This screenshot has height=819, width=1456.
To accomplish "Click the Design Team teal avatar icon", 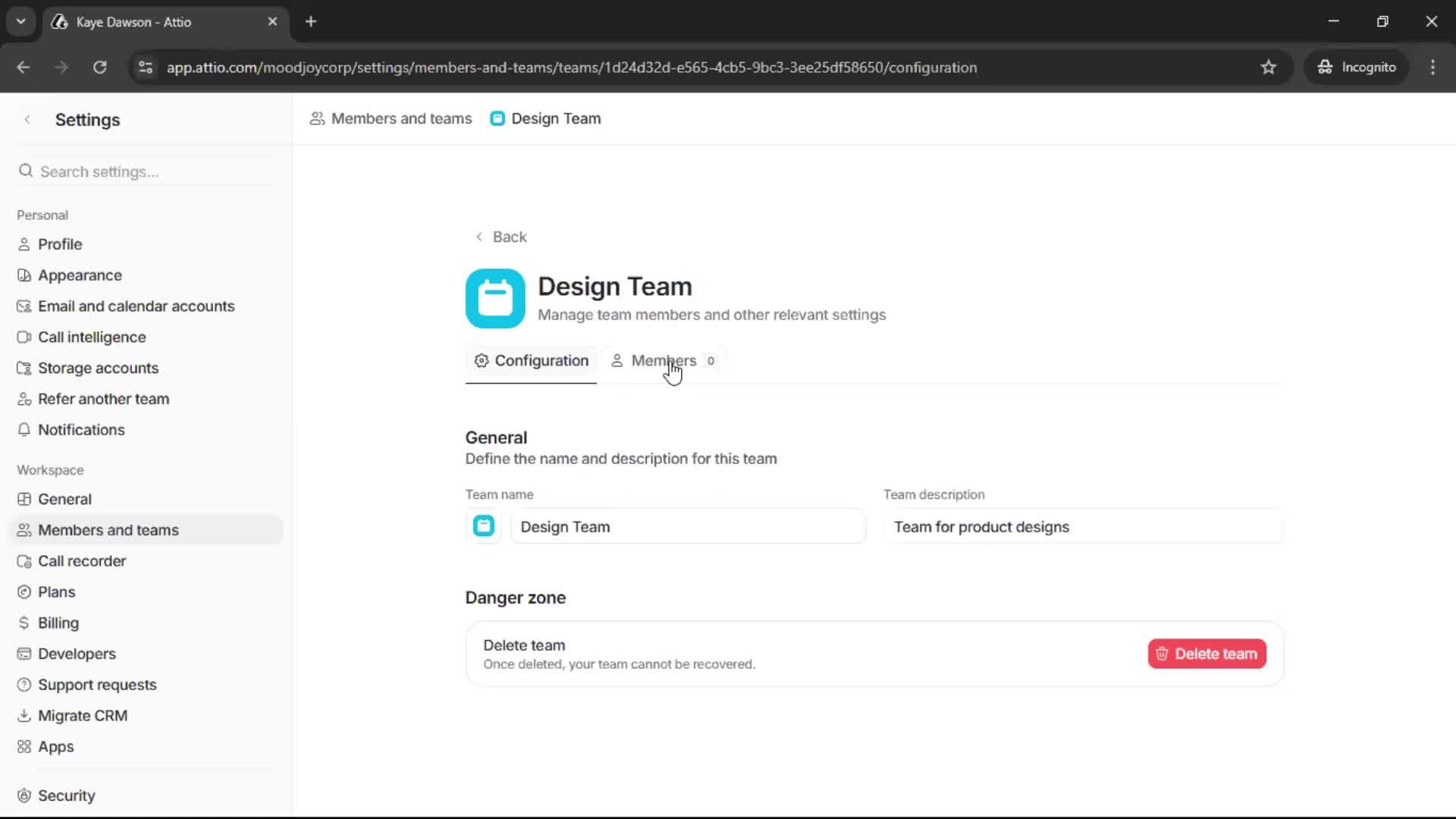I will click(x=494, y=298).
